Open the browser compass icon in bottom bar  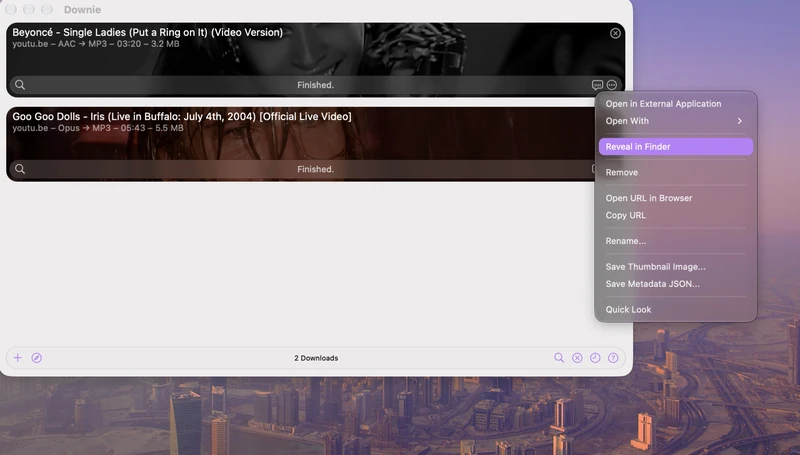click(37, 358)
